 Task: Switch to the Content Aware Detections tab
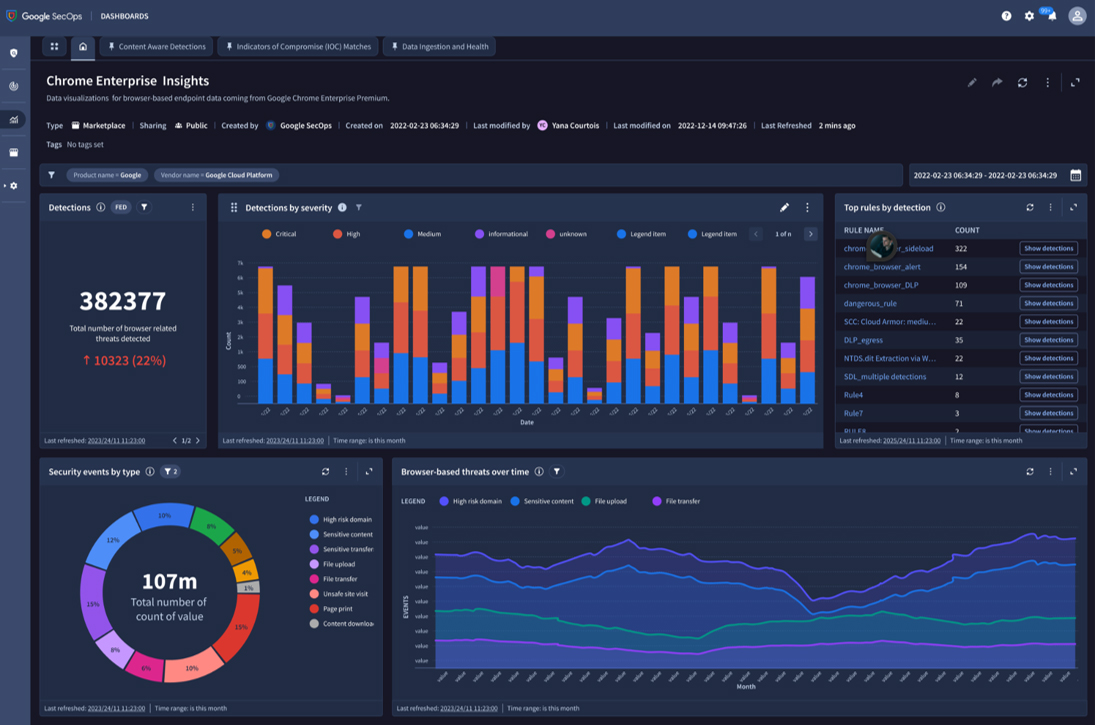[x=157, y=47]
